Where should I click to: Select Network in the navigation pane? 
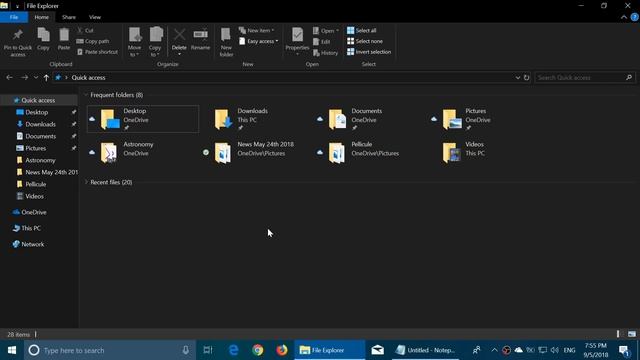[x=32, y=244]
